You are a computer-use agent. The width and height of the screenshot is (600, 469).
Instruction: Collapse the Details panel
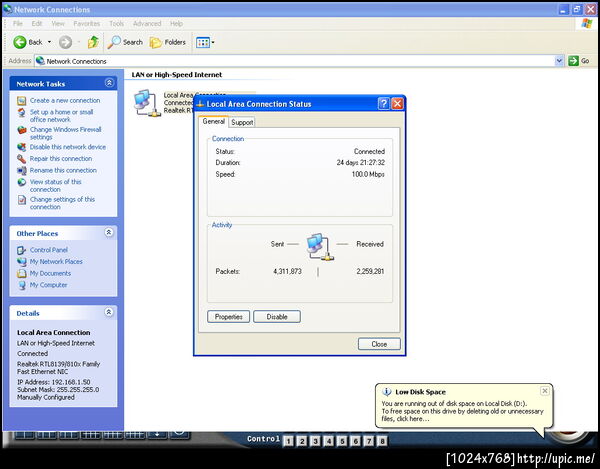[109, 312]
